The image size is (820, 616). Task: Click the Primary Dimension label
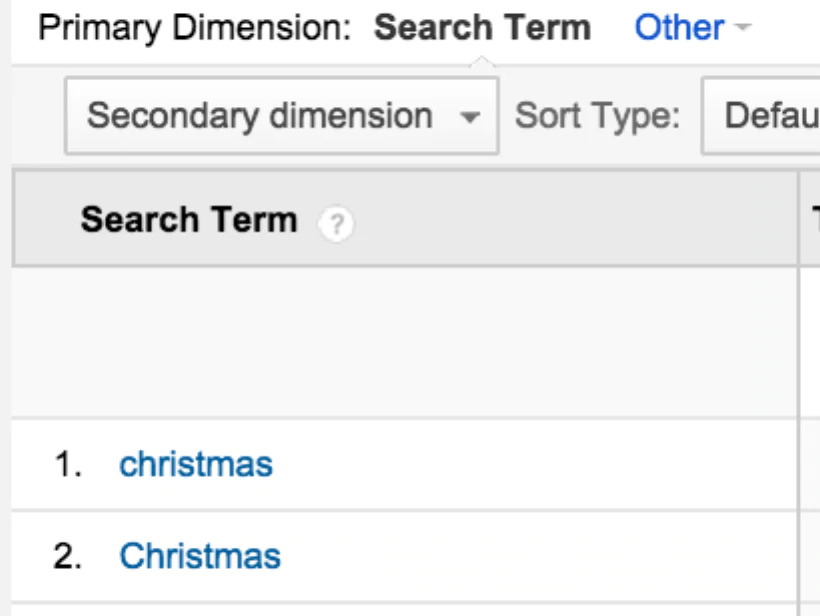pos(195,28)
